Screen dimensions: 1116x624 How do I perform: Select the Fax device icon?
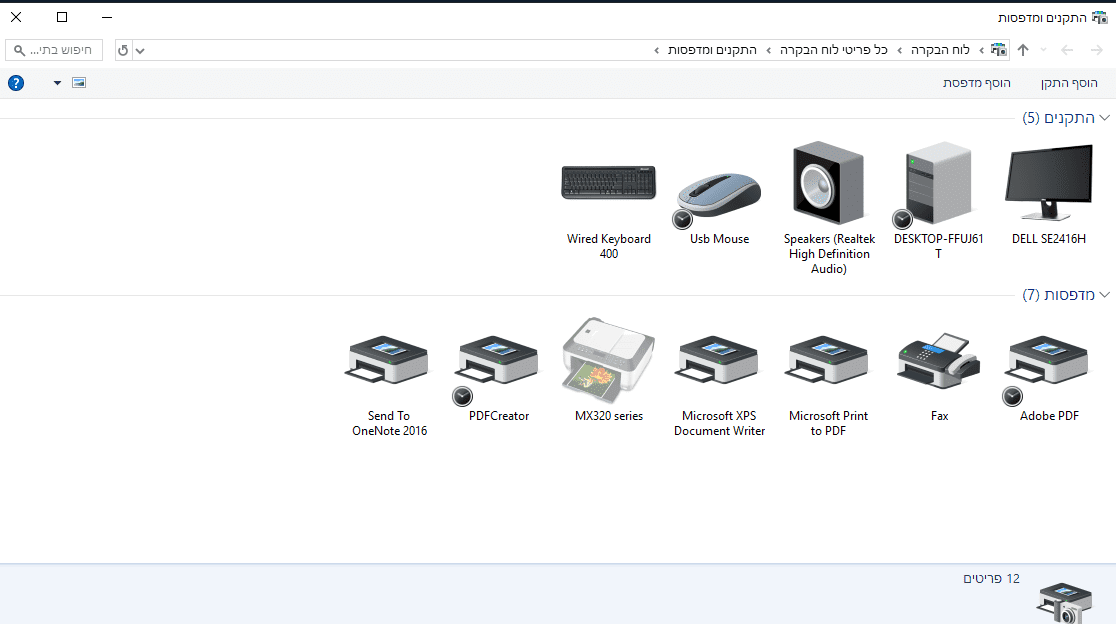[x=939, y=361]
